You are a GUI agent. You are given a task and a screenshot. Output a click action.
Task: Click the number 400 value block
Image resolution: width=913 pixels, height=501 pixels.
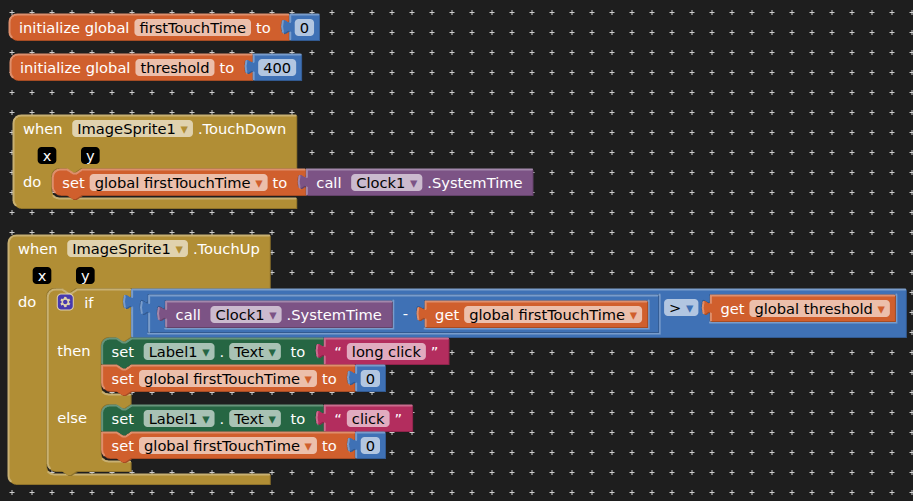276,68
